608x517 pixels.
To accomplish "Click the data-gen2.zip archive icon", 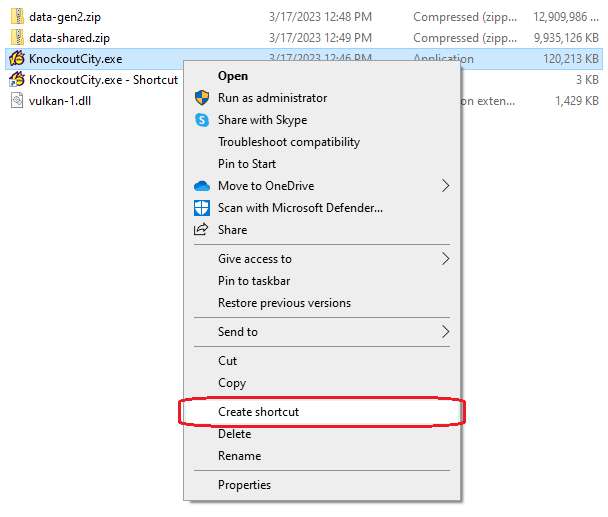I will tap(17, 16).
